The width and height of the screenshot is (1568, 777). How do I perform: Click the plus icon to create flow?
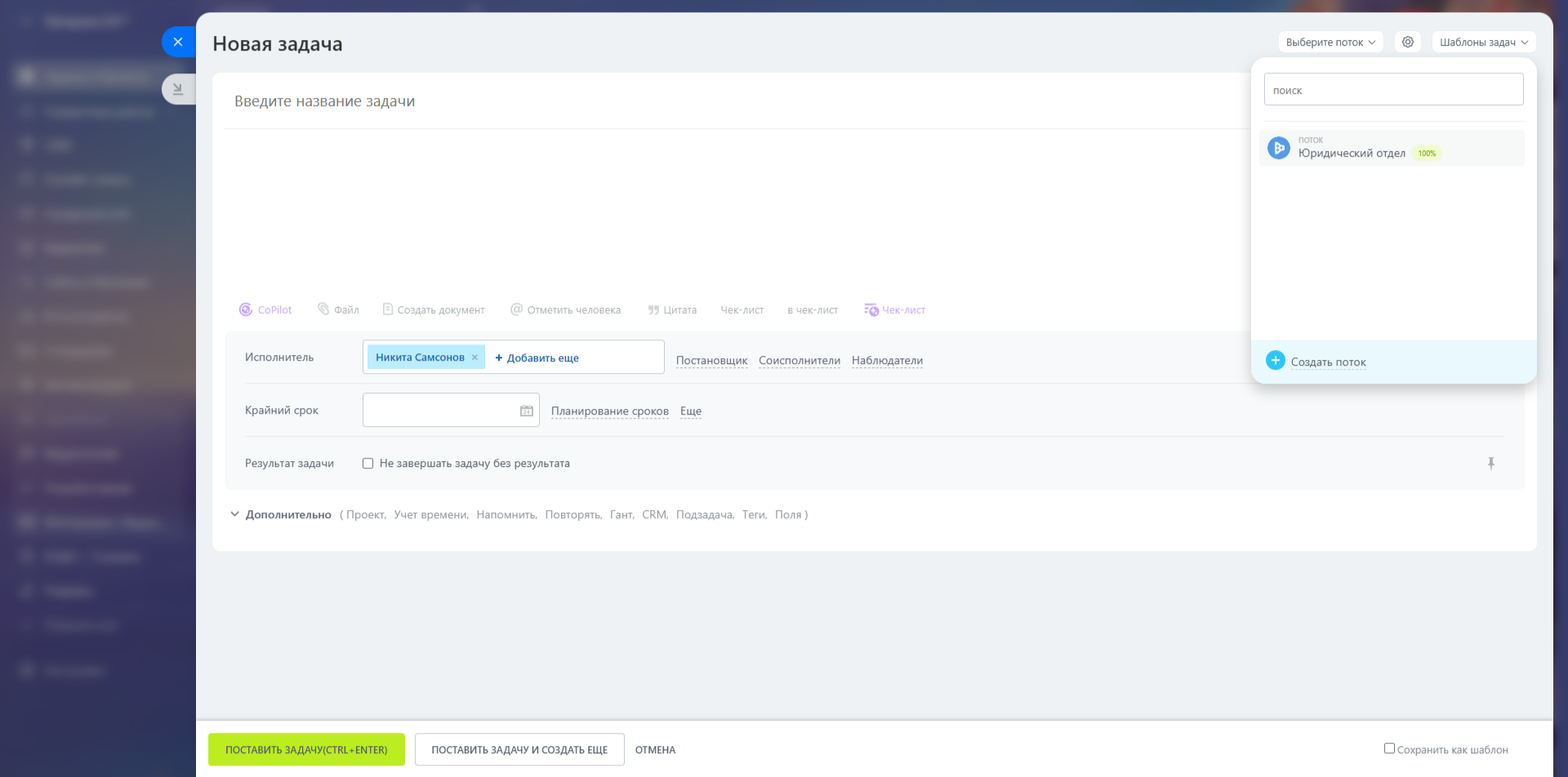point(1276,361)
